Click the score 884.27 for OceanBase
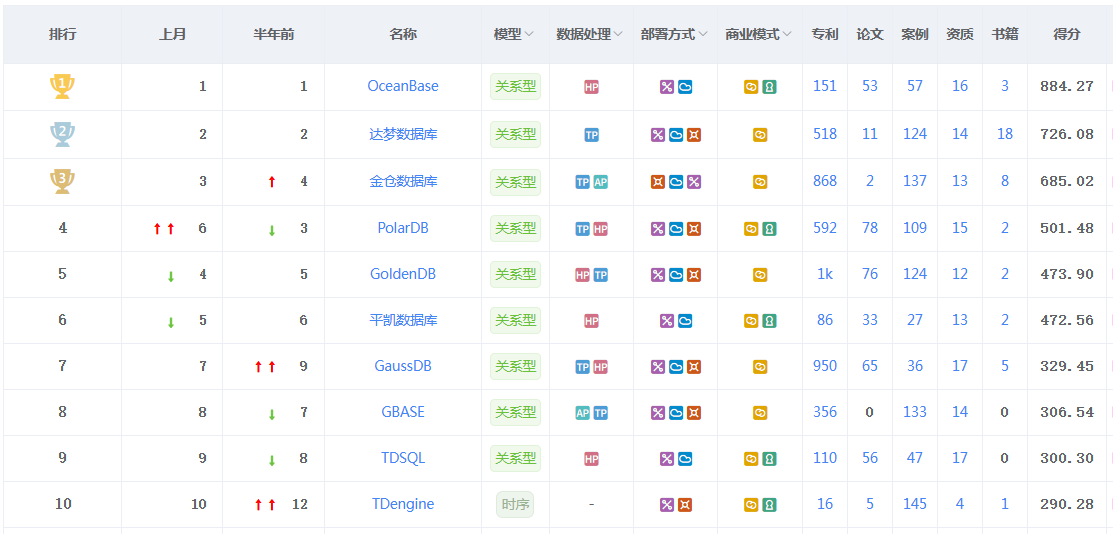1113x534 pixels. 1067,87
